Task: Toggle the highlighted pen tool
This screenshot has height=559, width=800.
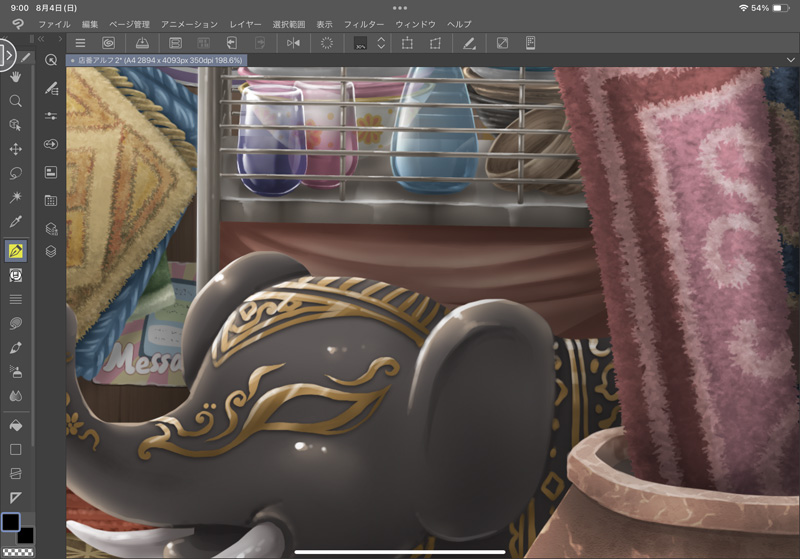Action: (x=16, y=250)
